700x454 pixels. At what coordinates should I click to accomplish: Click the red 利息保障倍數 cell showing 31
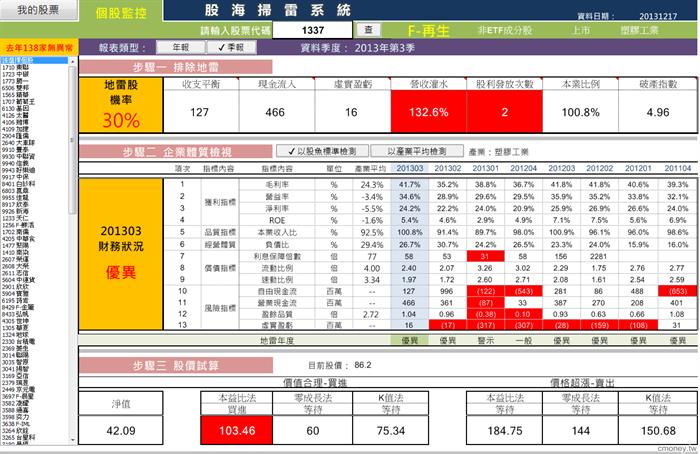[485, 256]
